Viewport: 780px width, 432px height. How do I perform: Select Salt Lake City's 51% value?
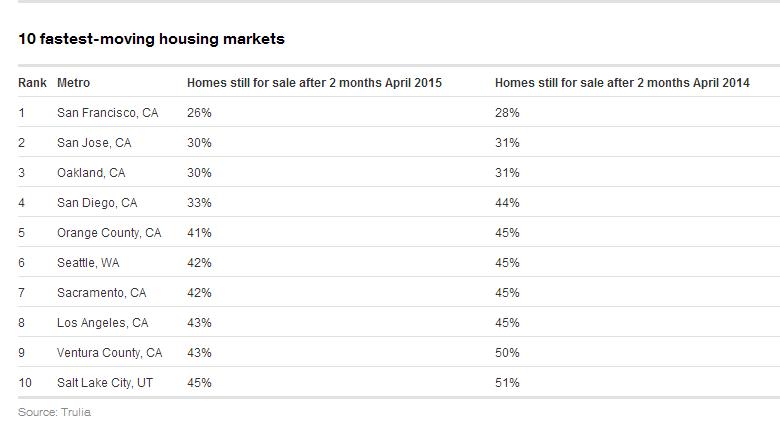(507, 382)
